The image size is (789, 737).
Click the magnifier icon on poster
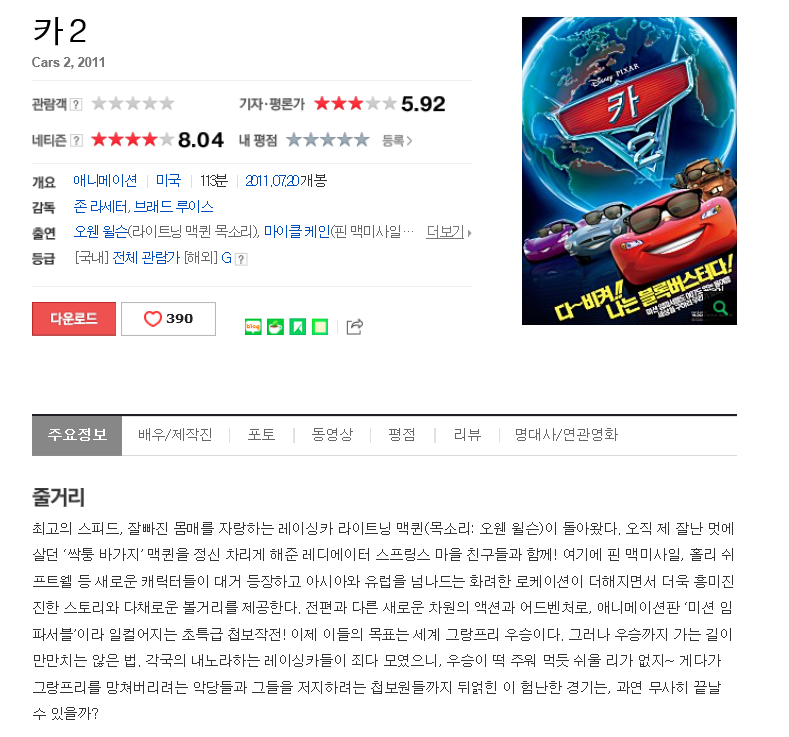[720, 308]
